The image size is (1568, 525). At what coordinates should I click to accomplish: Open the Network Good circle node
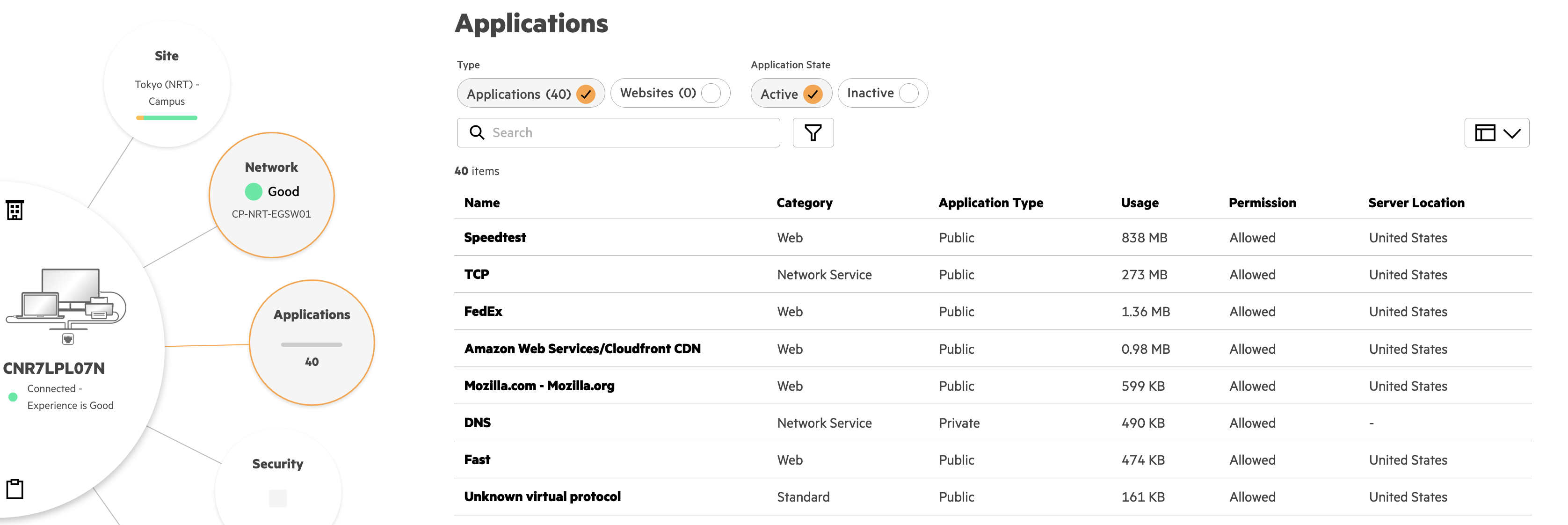[x=271, y=195]
